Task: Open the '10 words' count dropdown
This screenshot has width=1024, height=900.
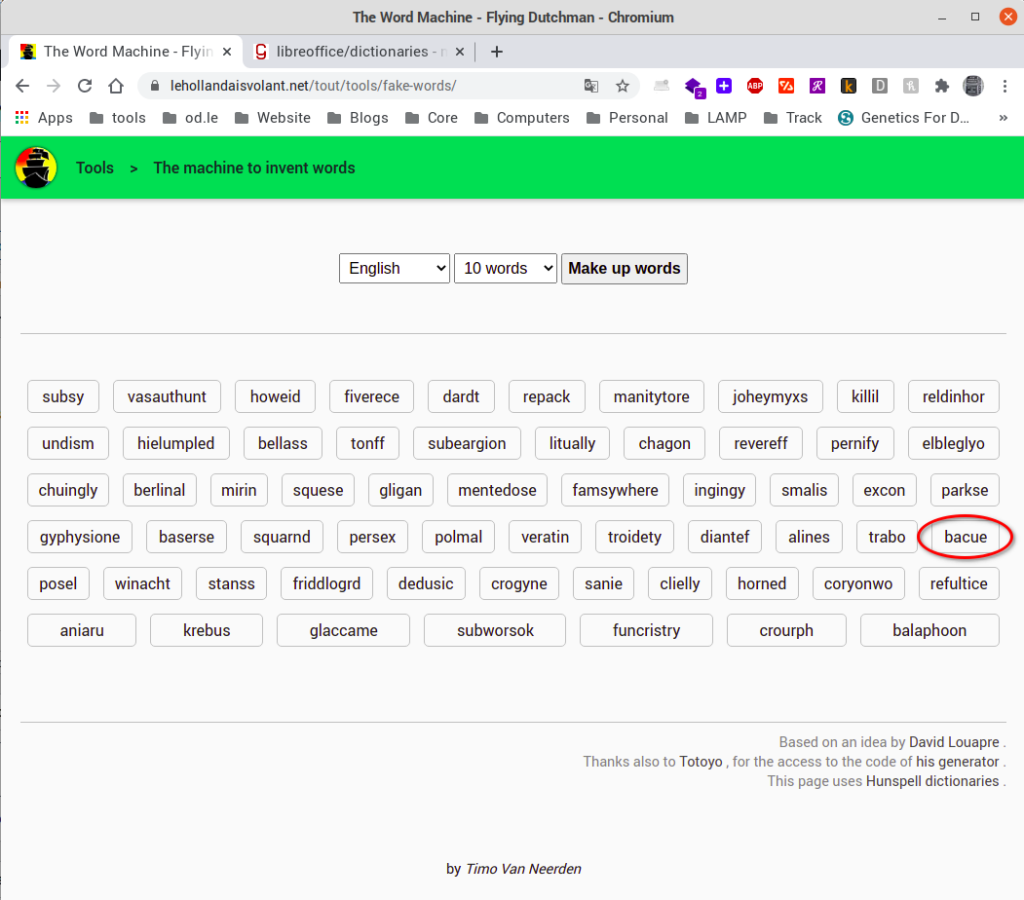Action: click(x=505, y=268)
